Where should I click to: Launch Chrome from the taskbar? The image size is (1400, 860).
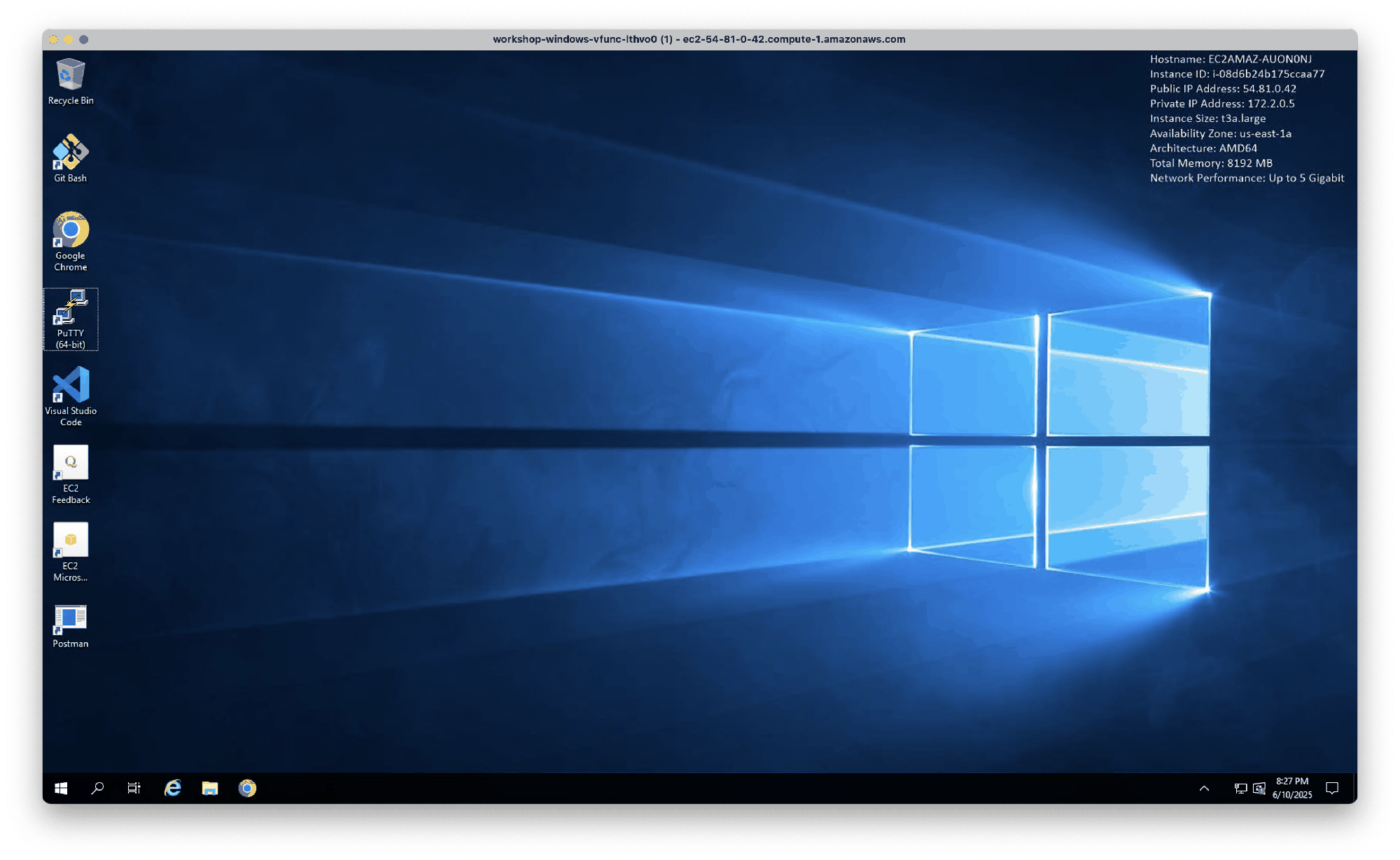point(247,789)
